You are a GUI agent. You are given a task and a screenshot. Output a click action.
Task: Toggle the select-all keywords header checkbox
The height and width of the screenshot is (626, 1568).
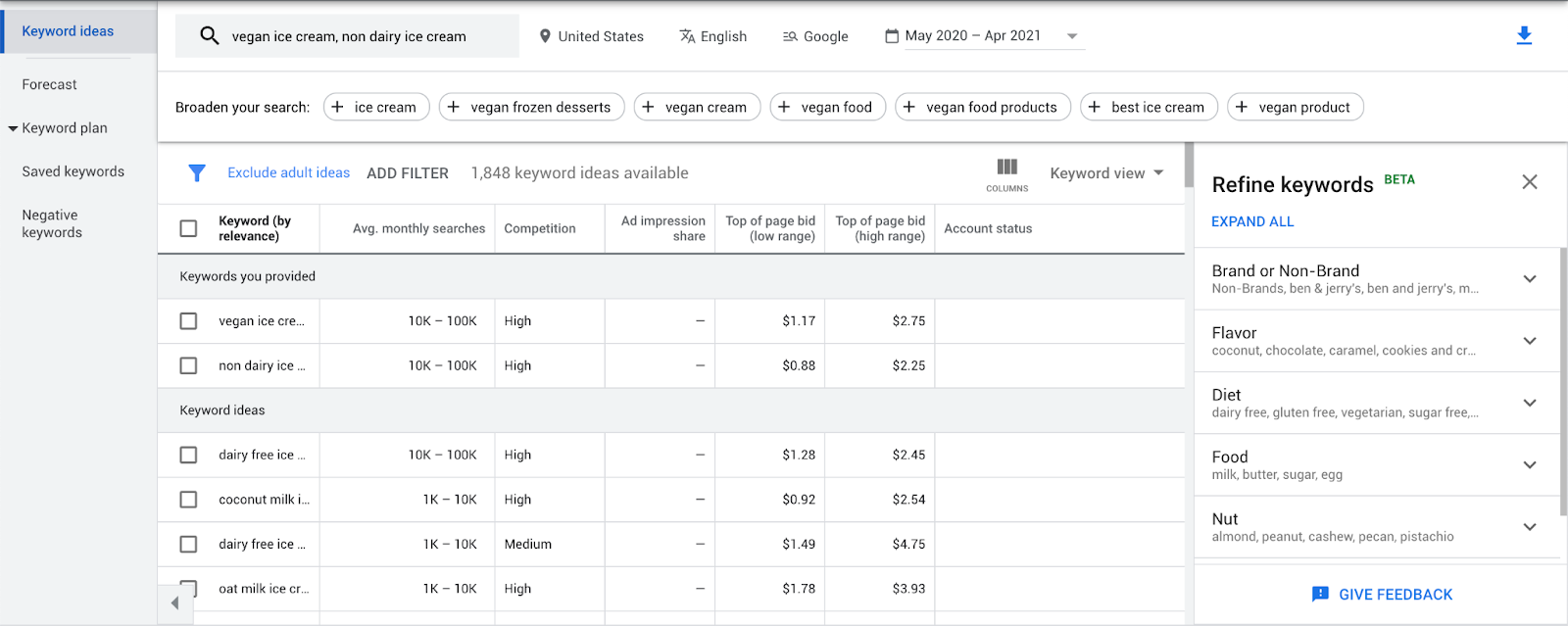(188, 228)
